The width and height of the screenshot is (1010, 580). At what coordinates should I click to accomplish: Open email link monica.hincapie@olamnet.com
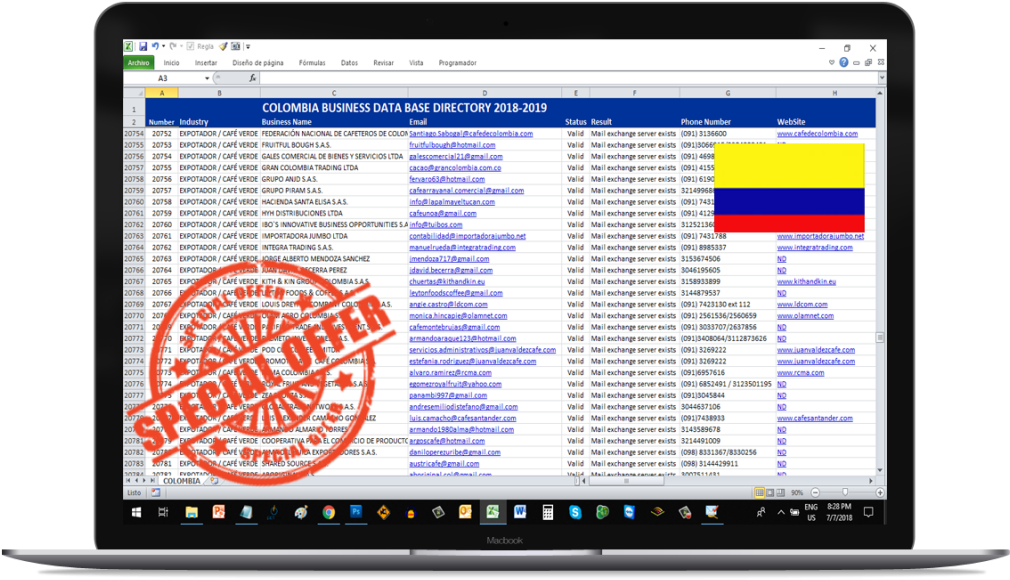tap(458, 316)
